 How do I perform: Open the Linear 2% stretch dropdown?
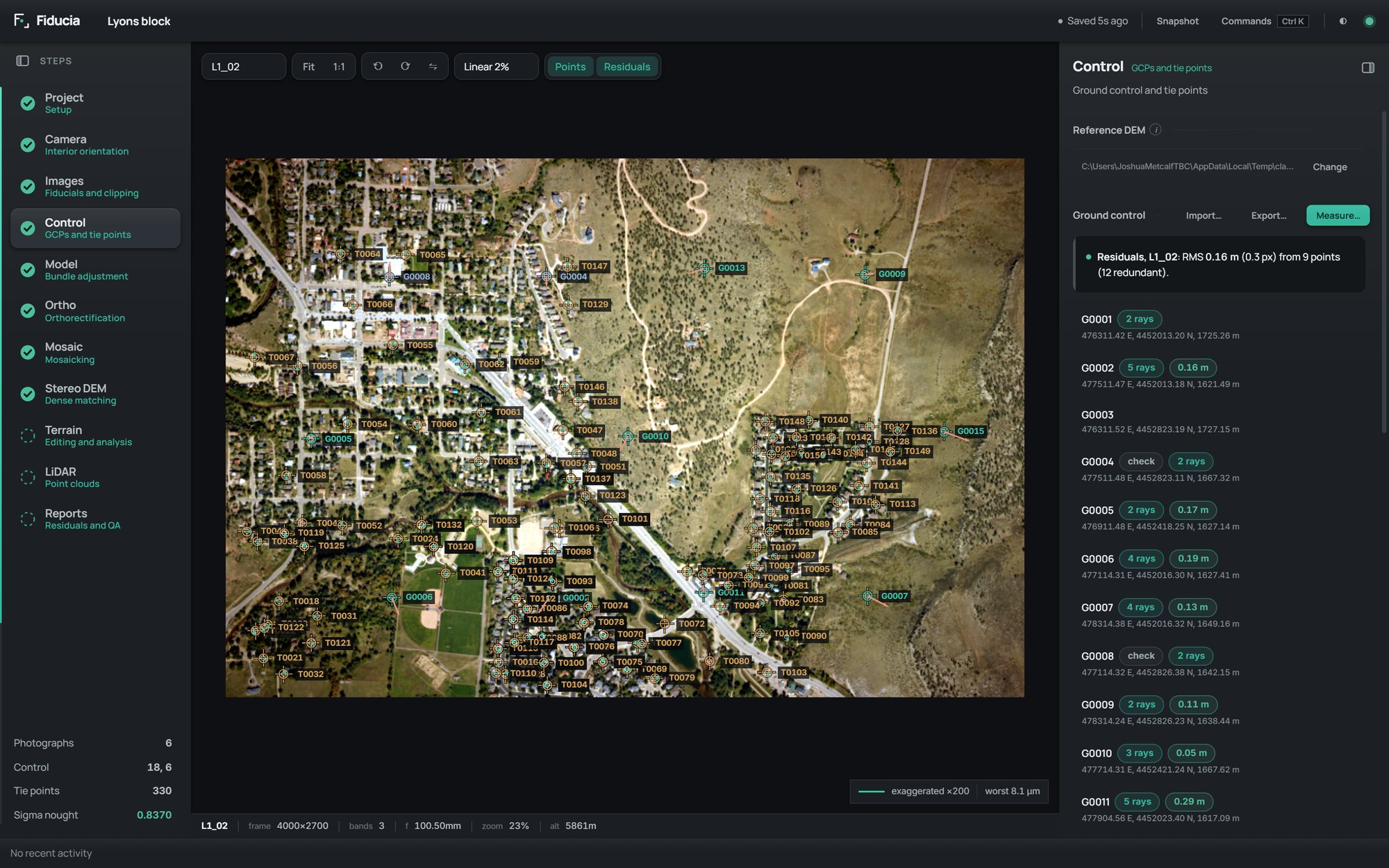click(x=496, y=67)
